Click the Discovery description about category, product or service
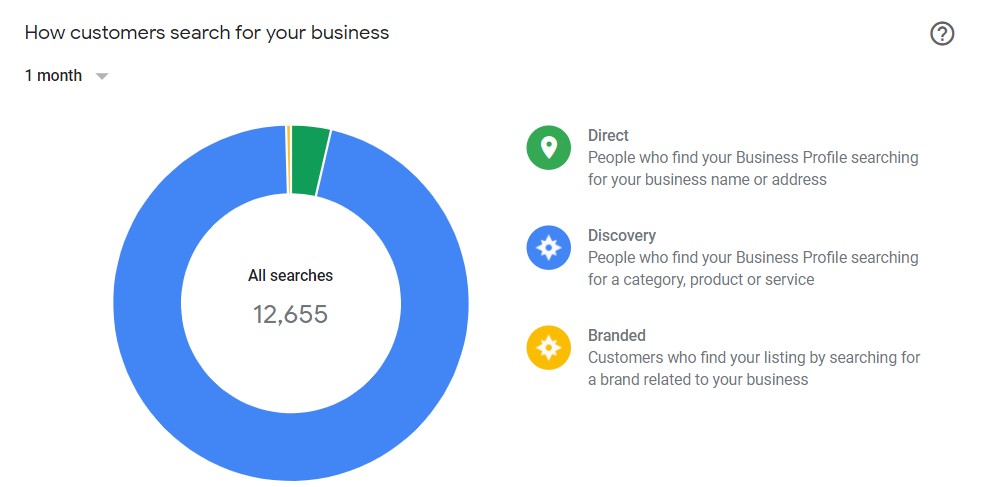Screen dimensions: 985x487 click(x=753, y=268)
